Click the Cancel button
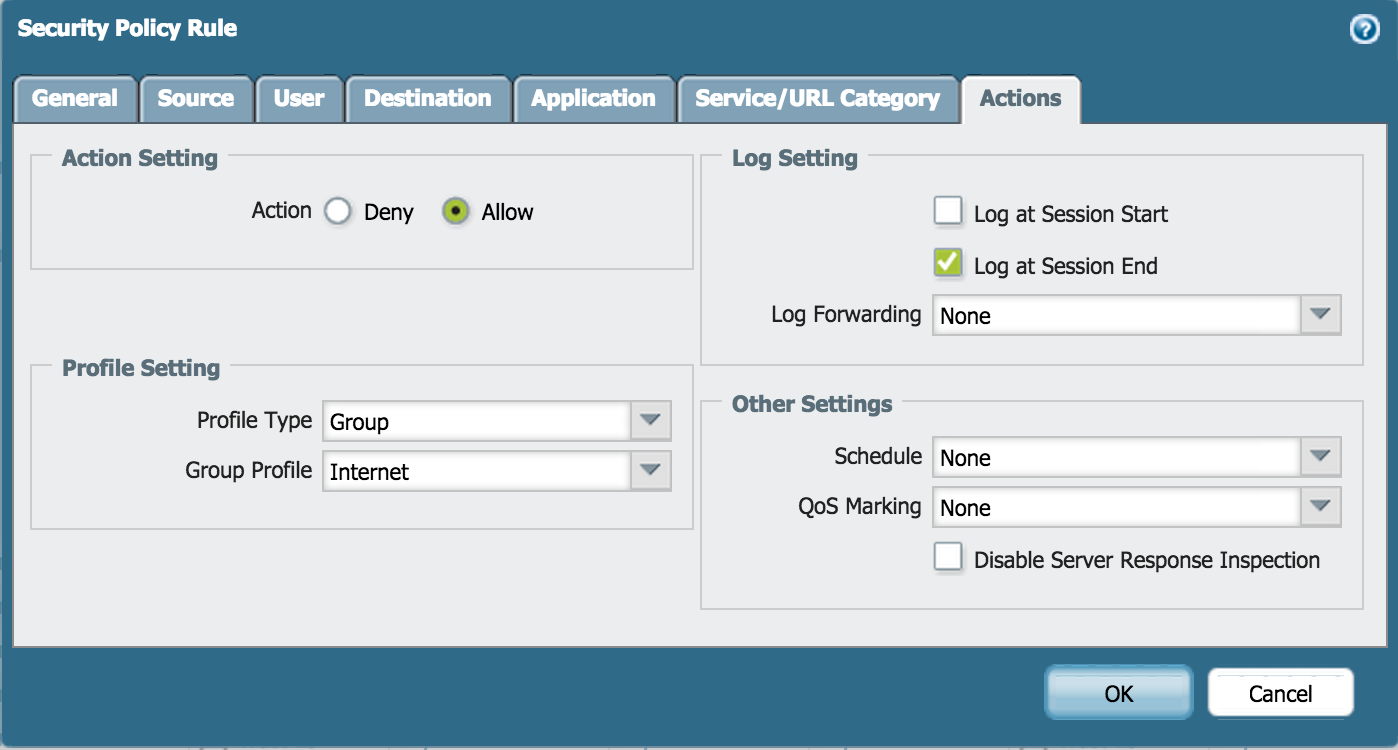 [1280, 693]
